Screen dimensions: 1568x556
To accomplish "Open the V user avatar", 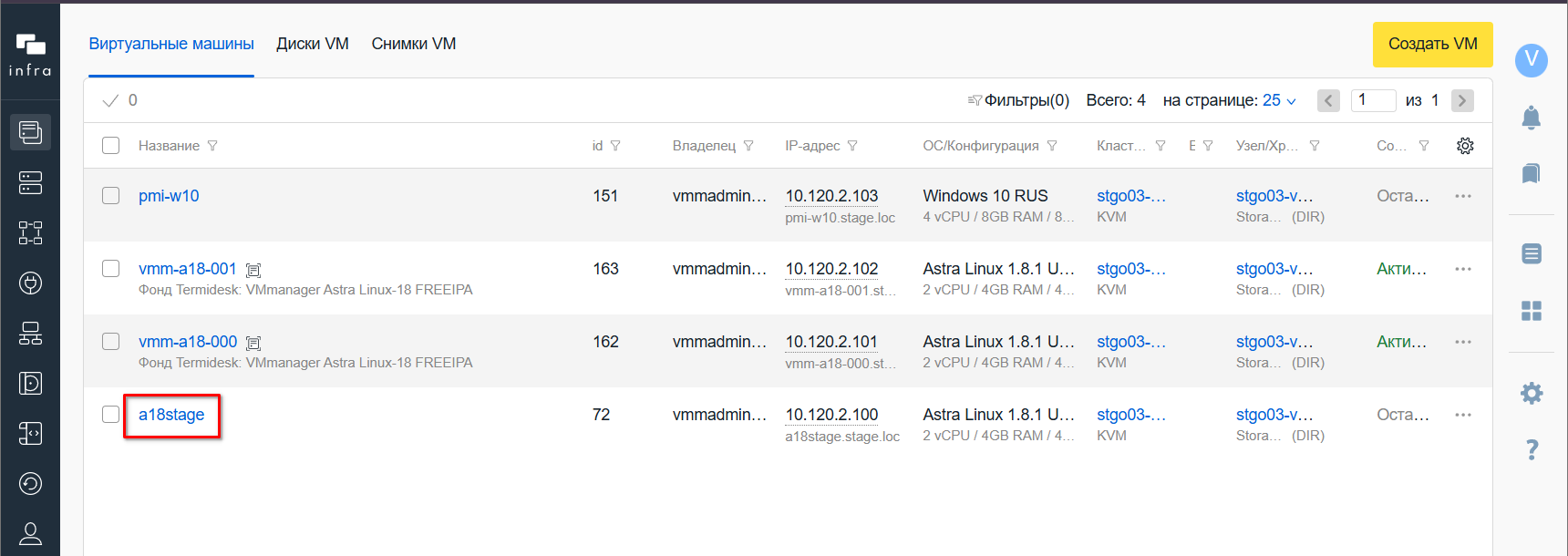I will click(1532, 60).
